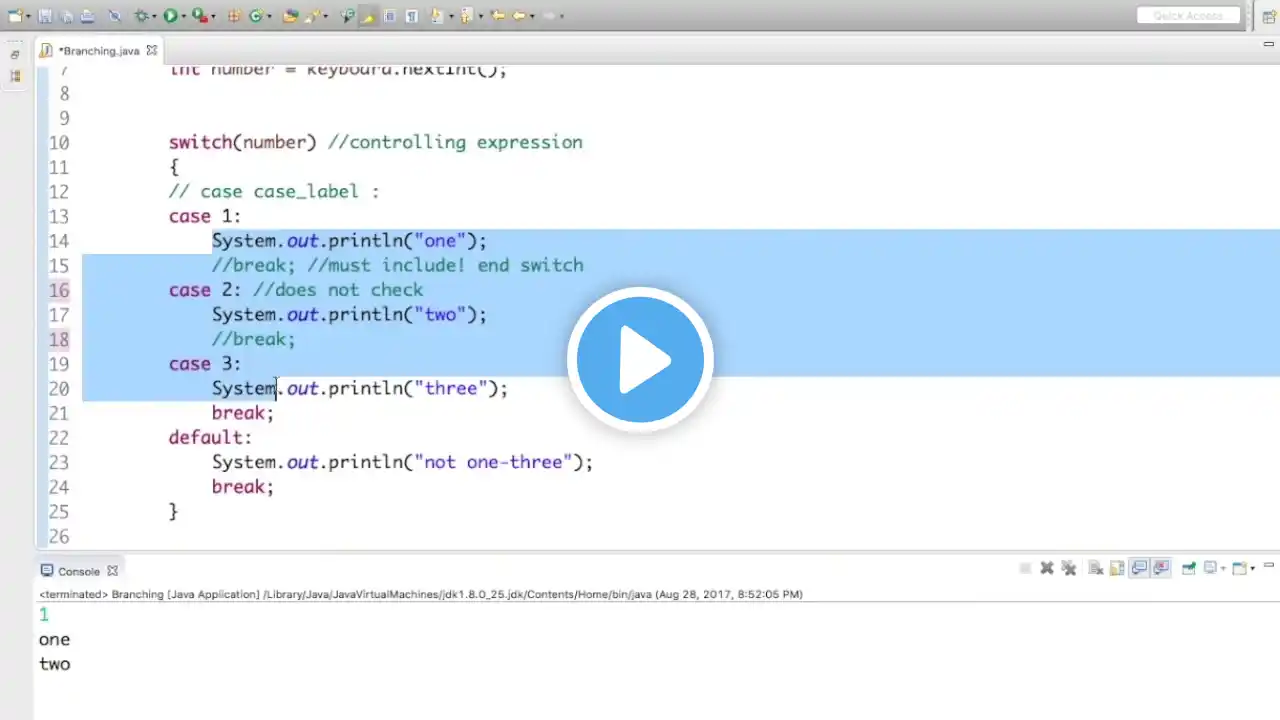Click the Print toolbar icon

(x=87, y=16)
